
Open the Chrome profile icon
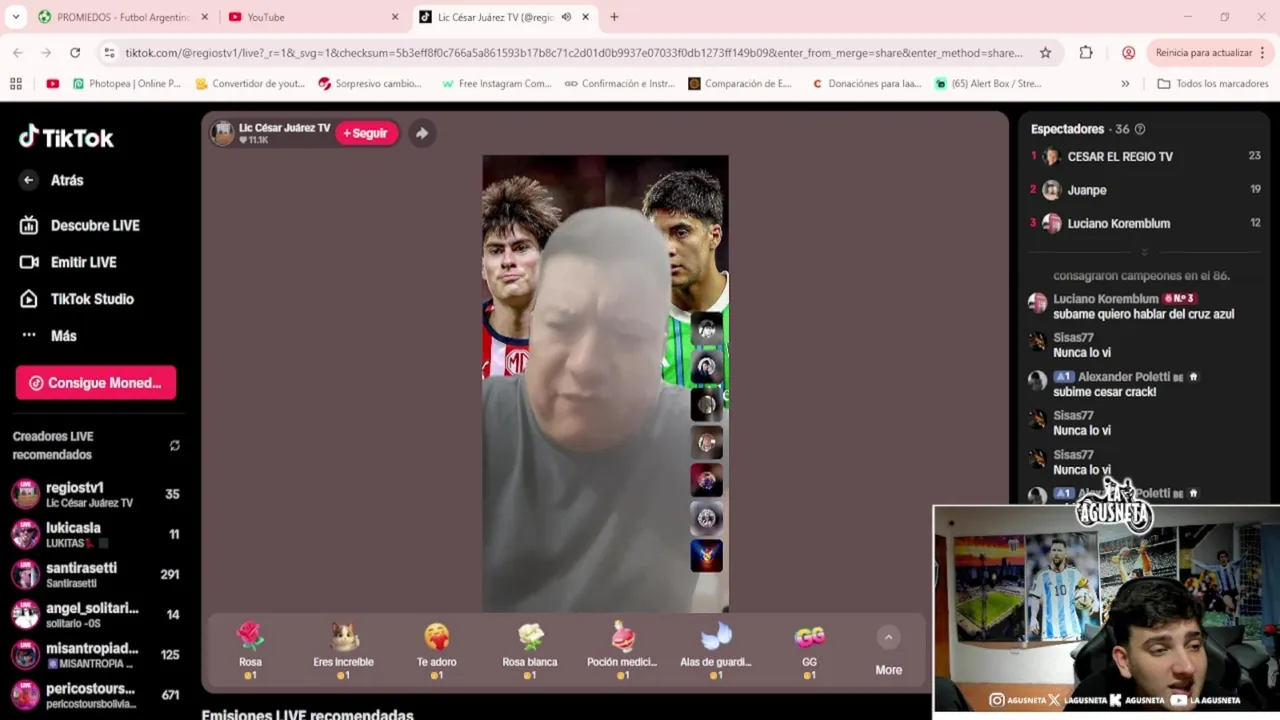(1128, 53)
